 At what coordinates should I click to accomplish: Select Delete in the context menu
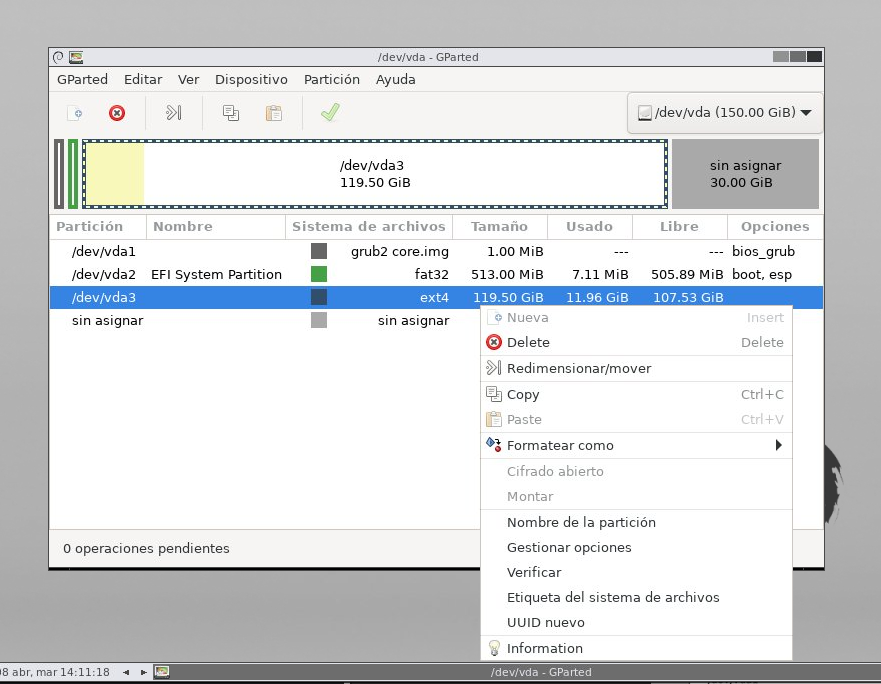tap(528, 342)
